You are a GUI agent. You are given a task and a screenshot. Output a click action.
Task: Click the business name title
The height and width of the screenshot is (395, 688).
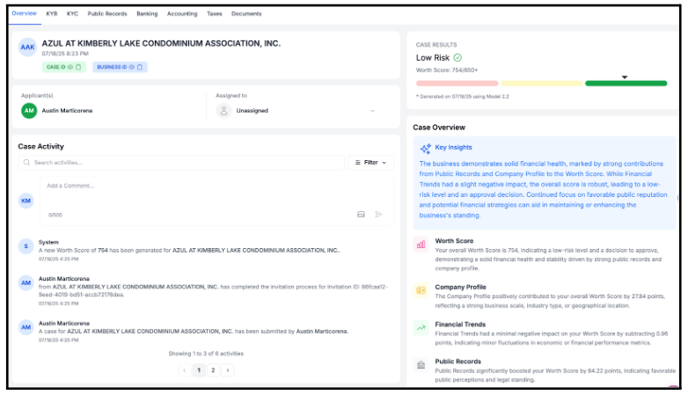click(x=161, y=43)
